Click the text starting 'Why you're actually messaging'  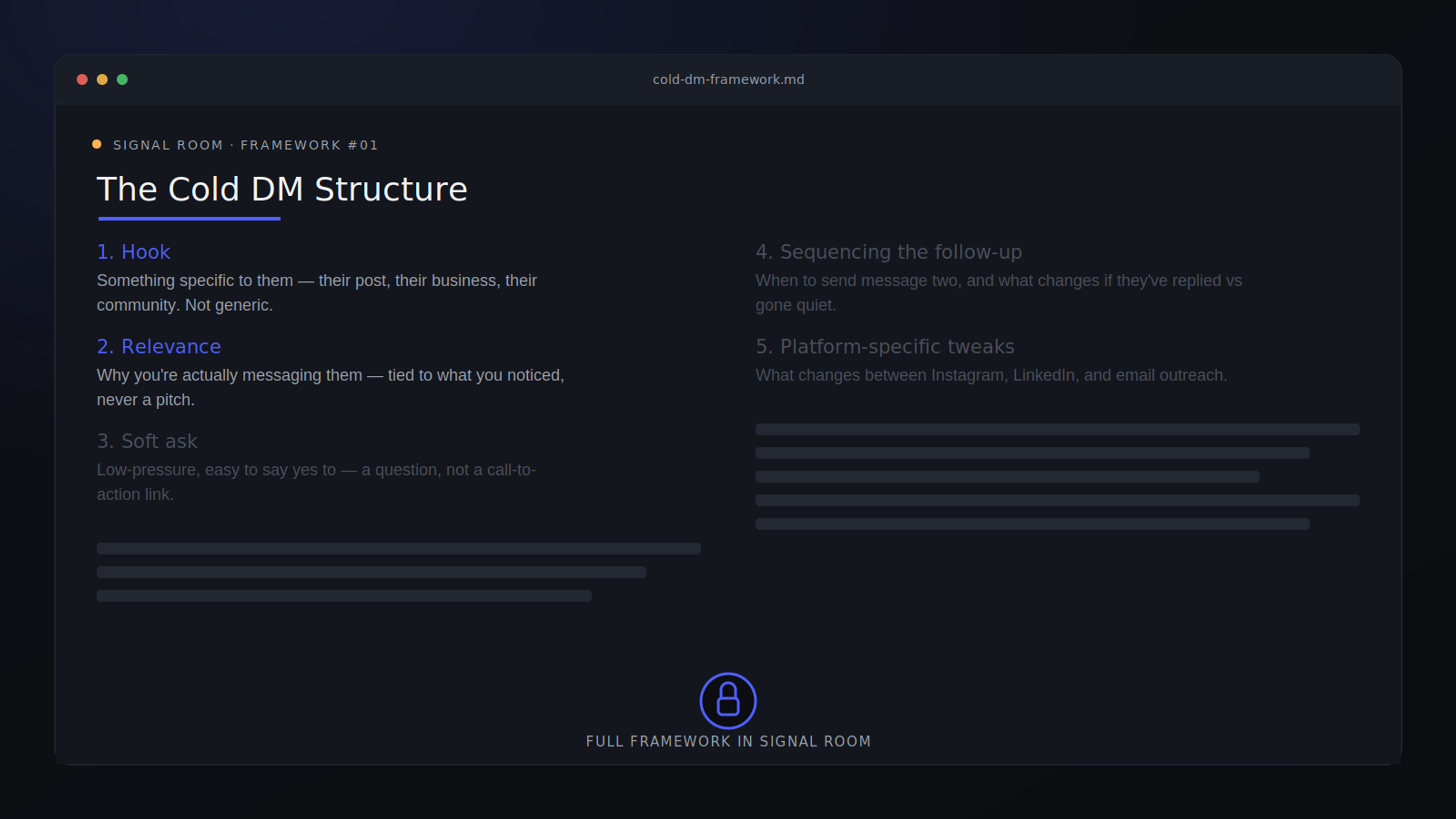pyautogui.click(x=330, y=387)
